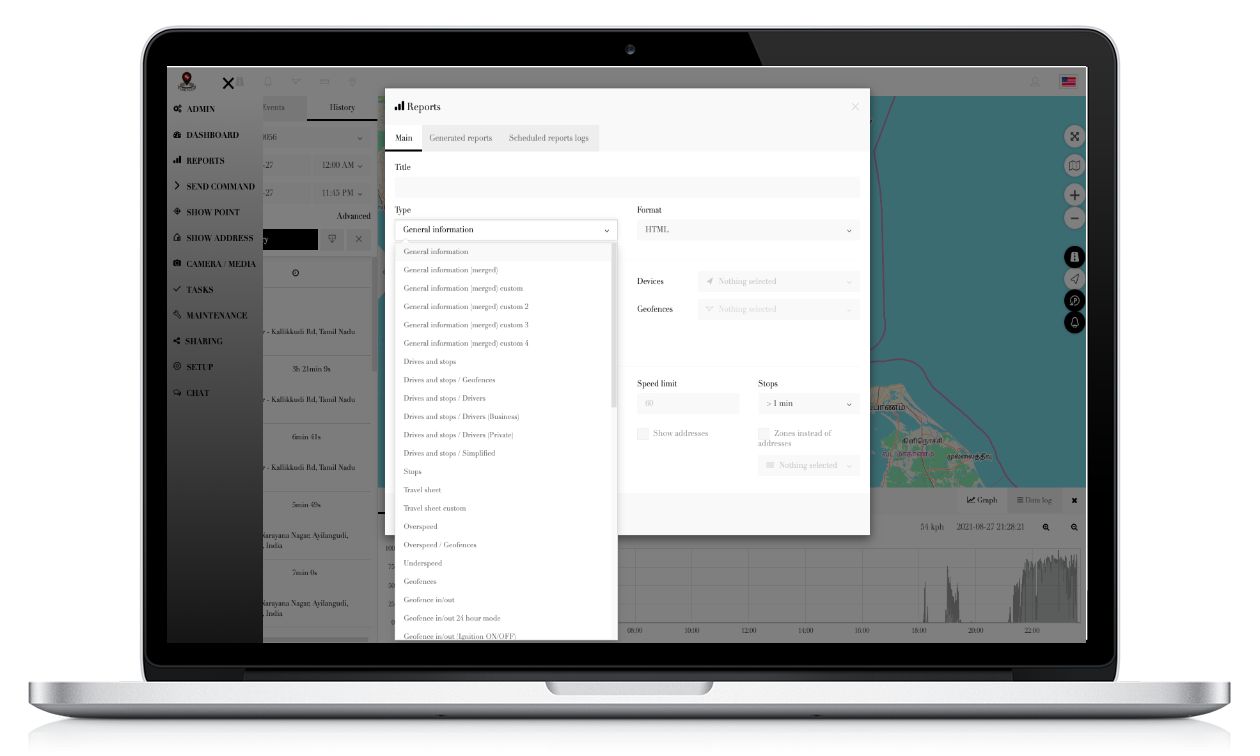Click the graph zoom-in magnifier icon
Image resolution: width=1260 pixels, height=756 pixels.
(1046, 527)
